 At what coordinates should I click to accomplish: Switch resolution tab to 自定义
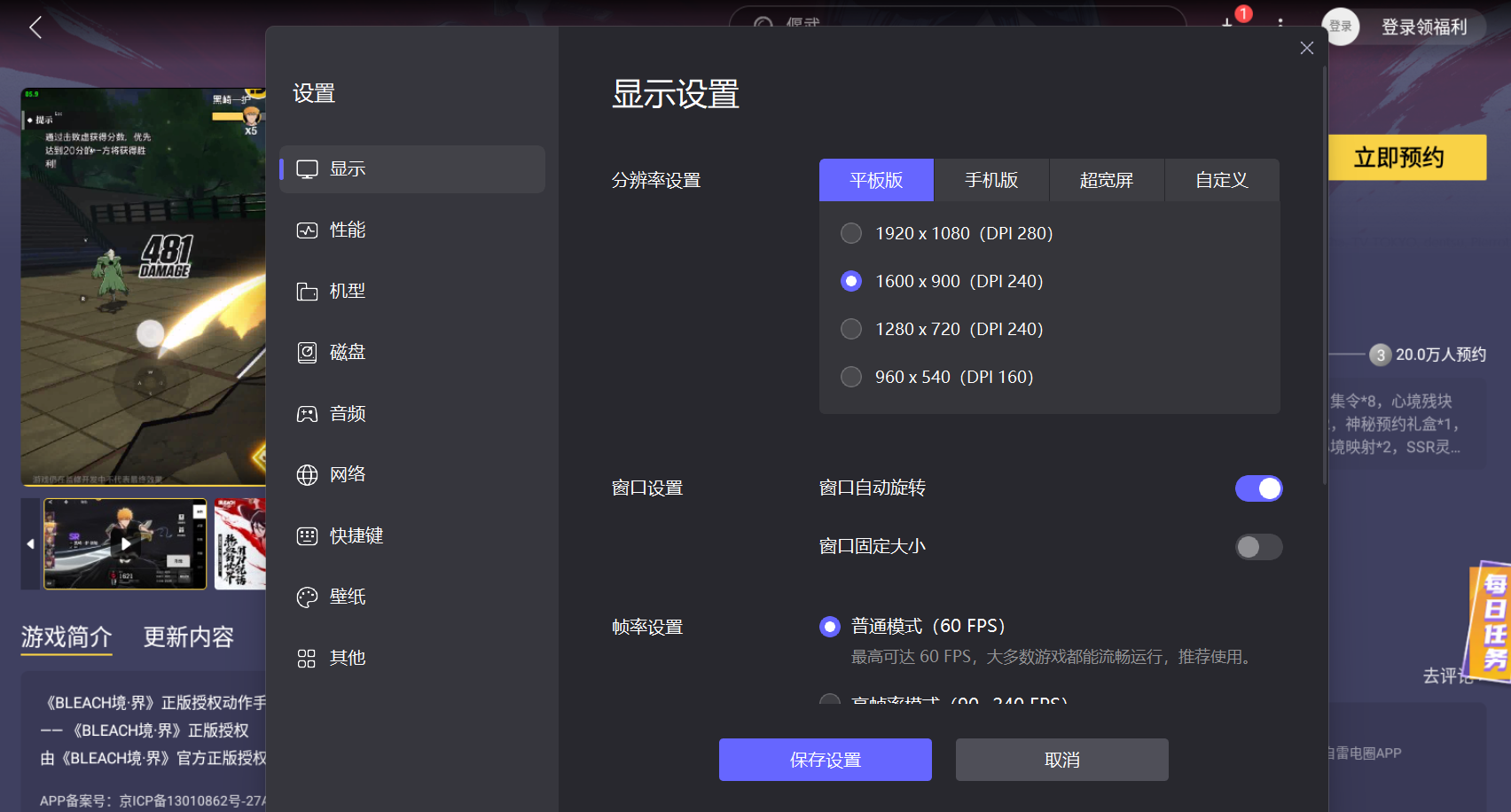[1222, 180]
